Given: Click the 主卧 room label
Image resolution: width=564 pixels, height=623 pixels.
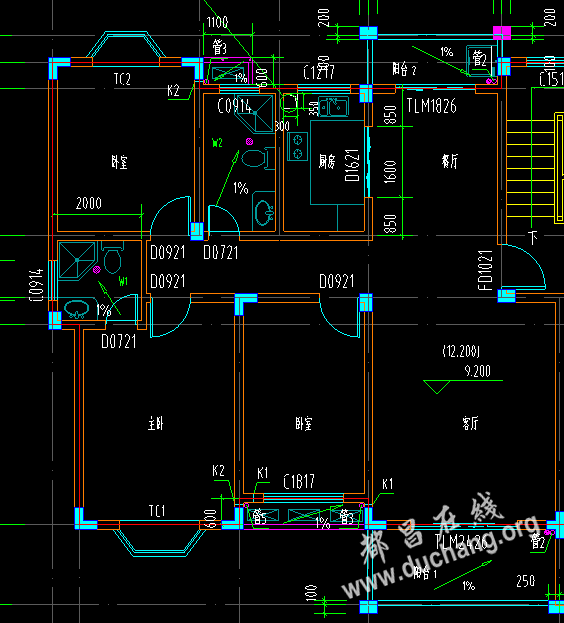Looking at the screenshot, I should tap(156, 424).
